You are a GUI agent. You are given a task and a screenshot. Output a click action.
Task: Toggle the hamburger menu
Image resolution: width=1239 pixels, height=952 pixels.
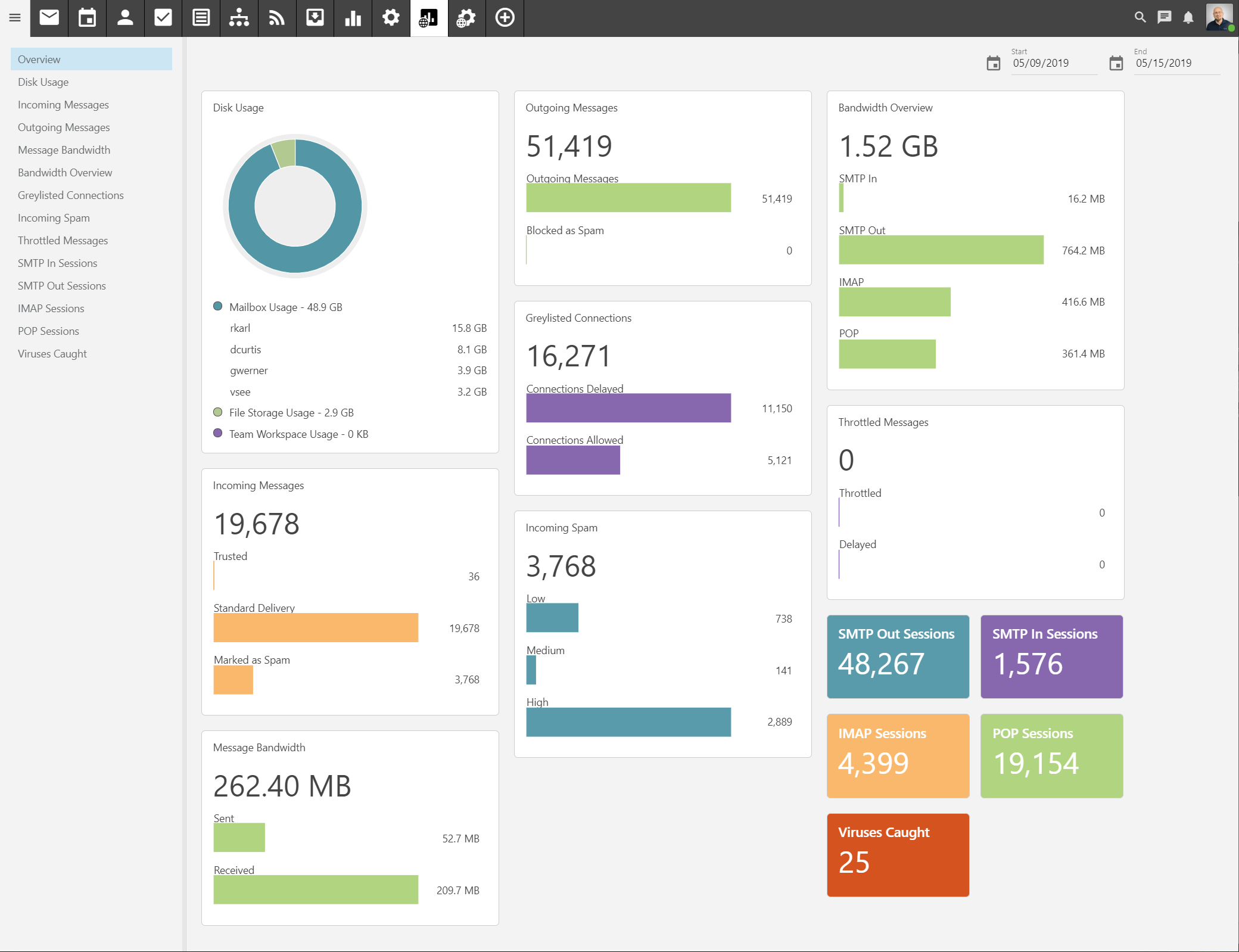point(15,18)
